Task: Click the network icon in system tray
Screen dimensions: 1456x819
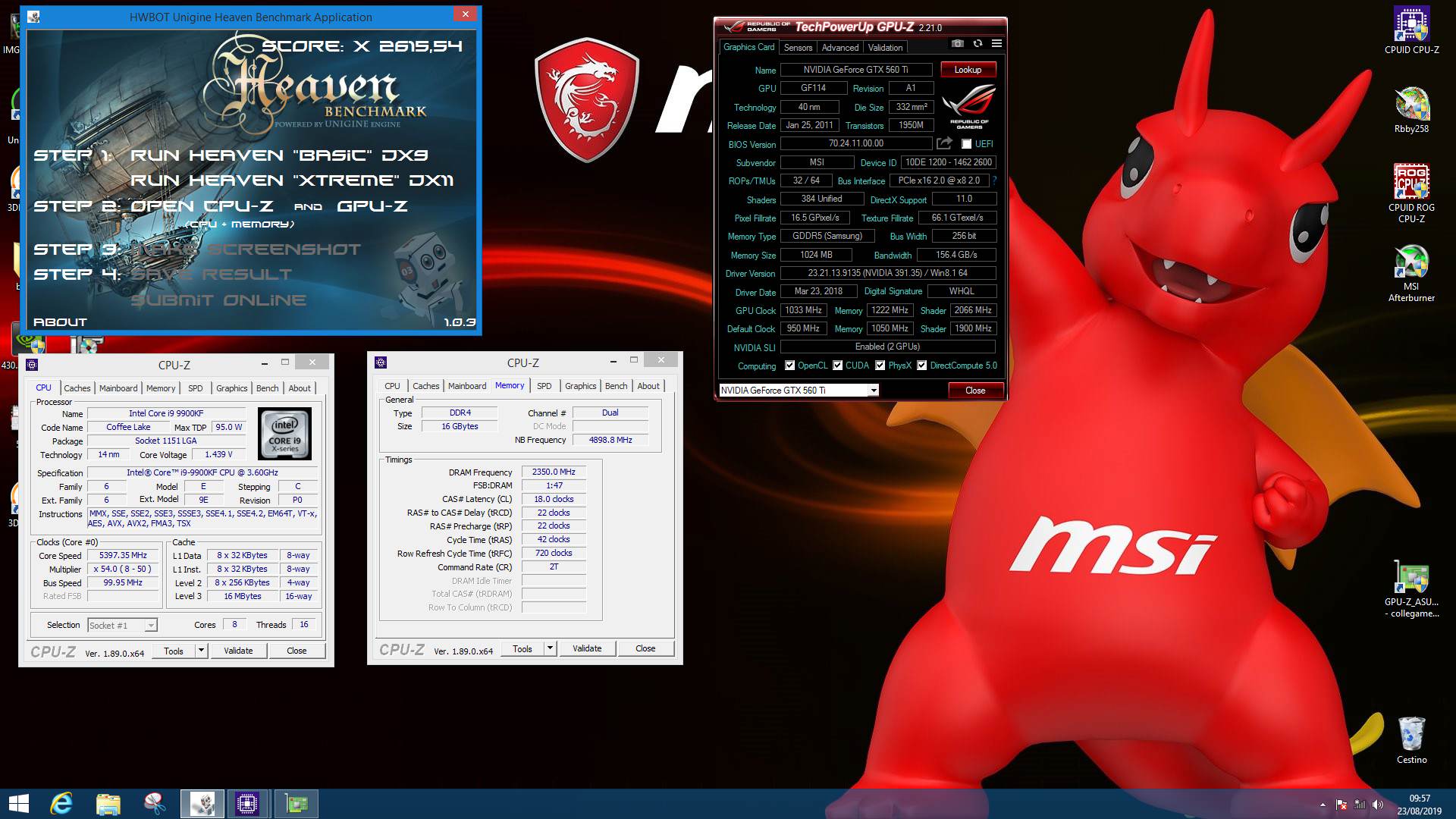Action: (x=1360, y=805)
